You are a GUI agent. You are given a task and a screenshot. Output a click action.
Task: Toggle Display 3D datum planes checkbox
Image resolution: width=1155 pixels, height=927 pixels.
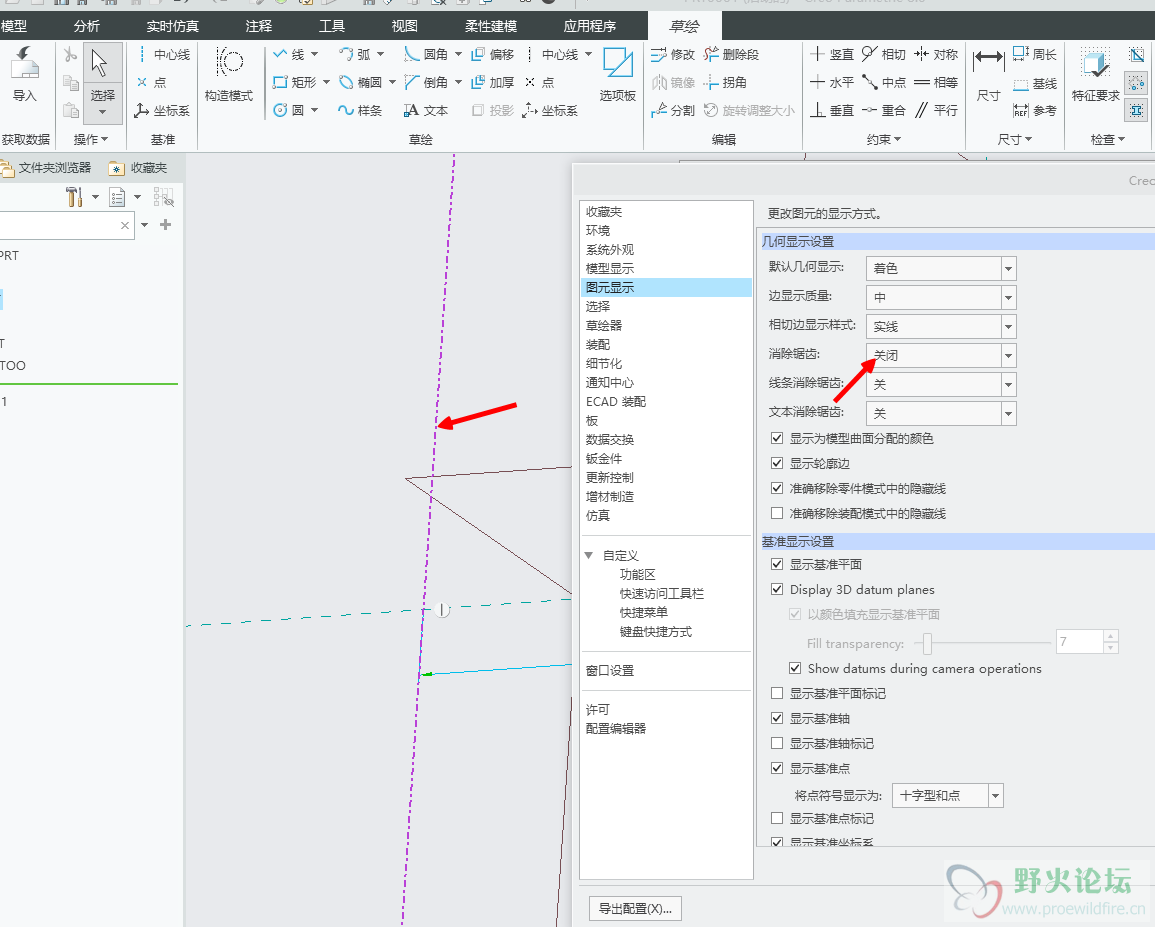pyautogui.click(x=776, y=590)
